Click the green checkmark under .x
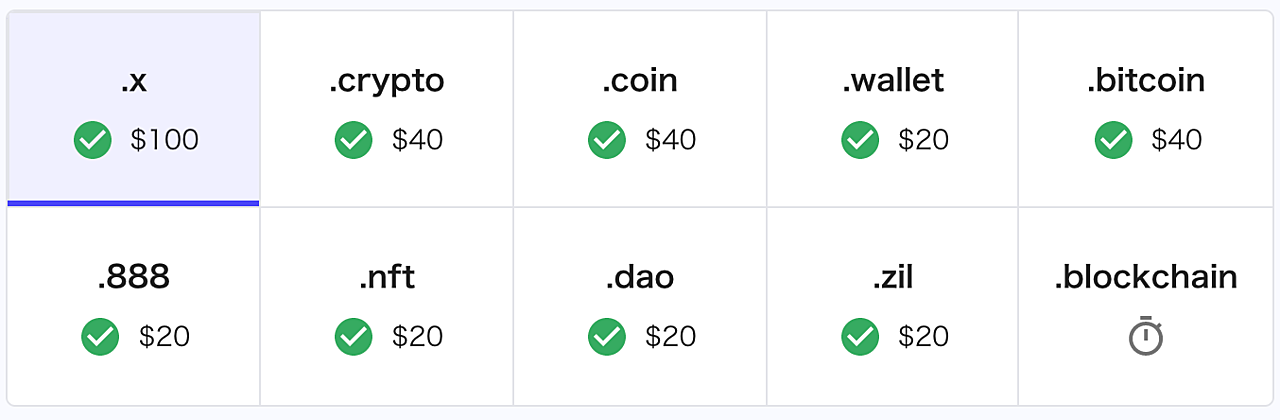The height and width of the screenshot is (420, 1280). [x=92, y=140]
